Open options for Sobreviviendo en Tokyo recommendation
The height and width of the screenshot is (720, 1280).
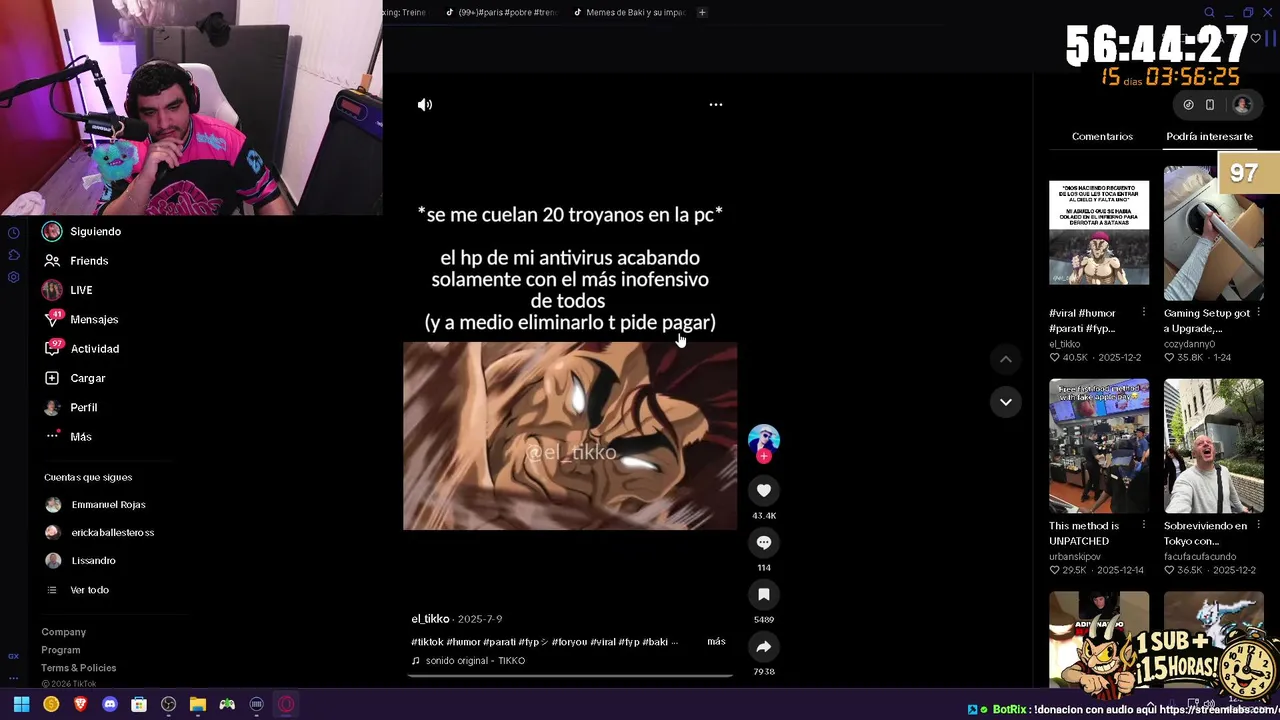pos(1258,526)
